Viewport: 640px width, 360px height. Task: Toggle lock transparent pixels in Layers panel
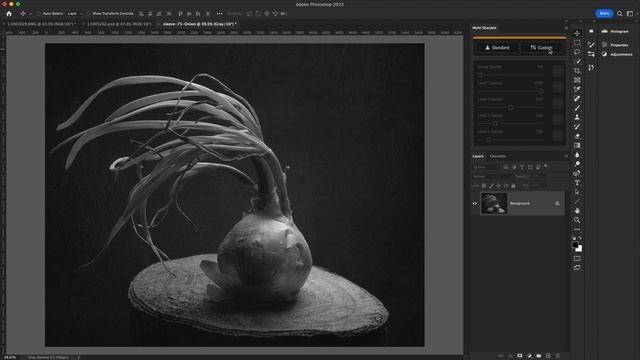[484, 186]
